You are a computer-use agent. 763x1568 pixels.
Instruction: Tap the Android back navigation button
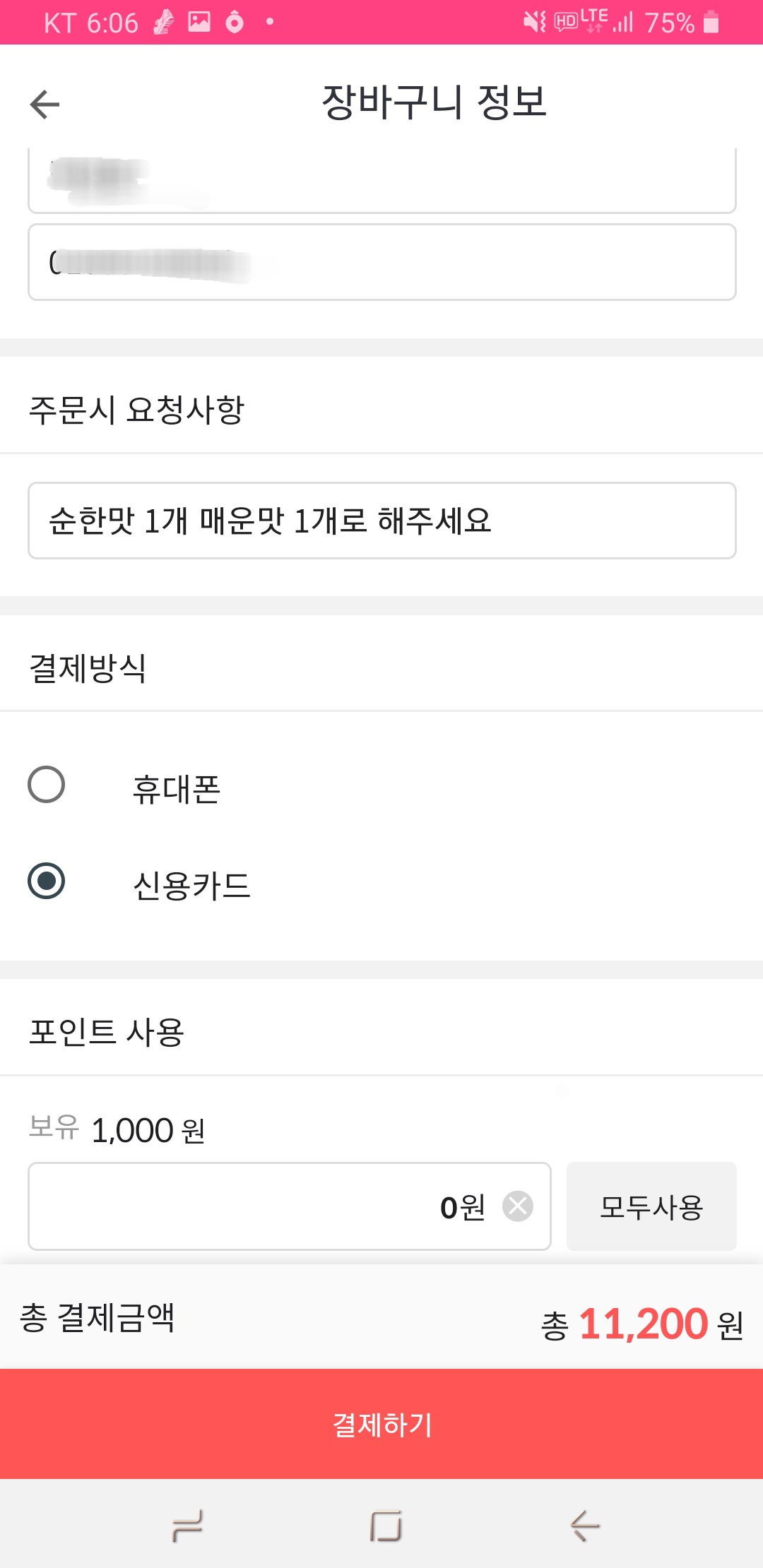point(585,1526)
